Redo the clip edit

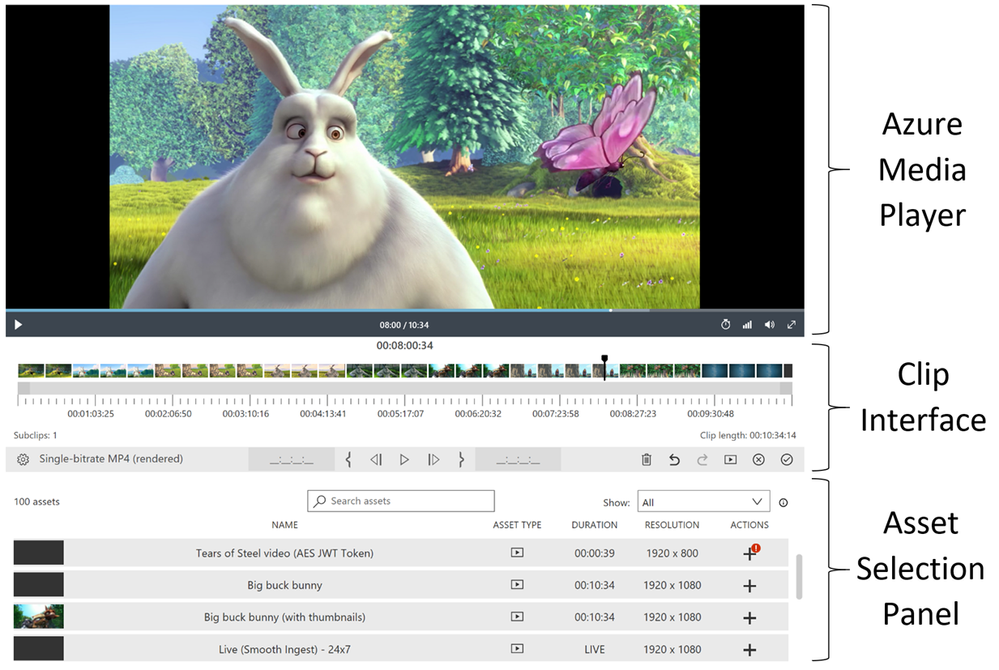click(x=702, y=459)
